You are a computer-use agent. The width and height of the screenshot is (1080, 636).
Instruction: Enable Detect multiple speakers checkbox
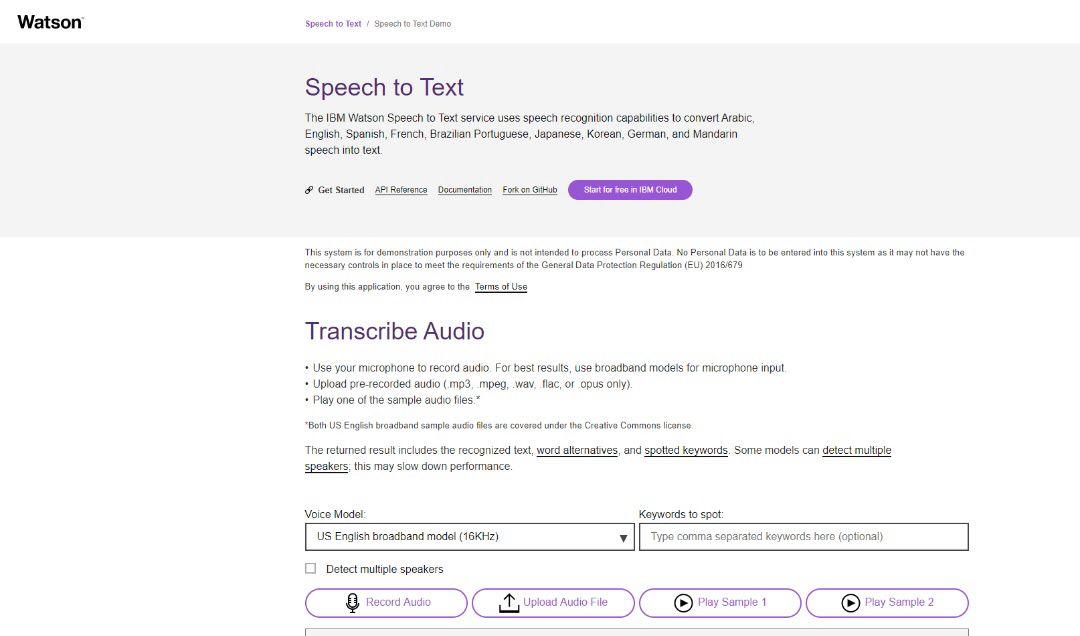point(311,568)
